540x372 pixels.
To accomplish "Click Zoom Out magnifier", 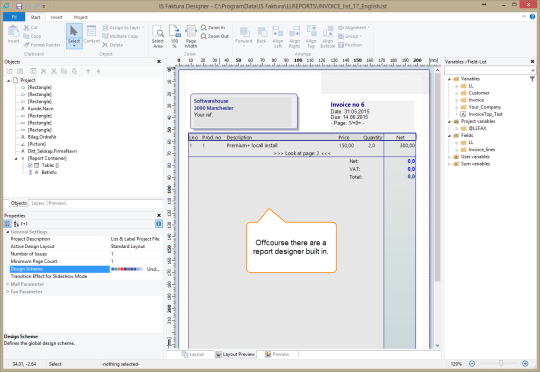I will (x=215, y=36).
